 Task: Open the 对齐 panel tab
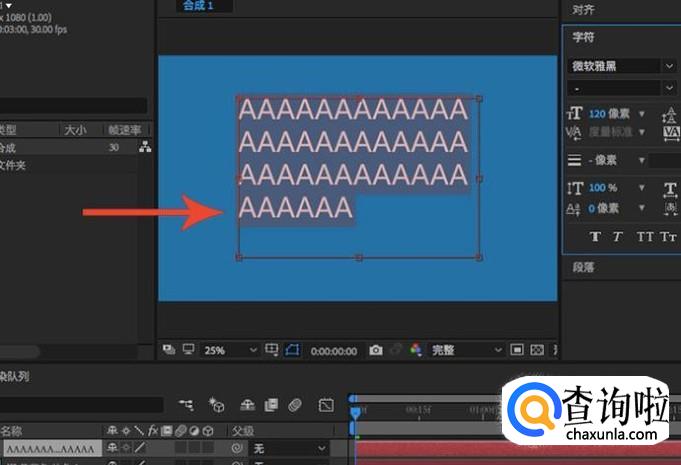(583, 10)
